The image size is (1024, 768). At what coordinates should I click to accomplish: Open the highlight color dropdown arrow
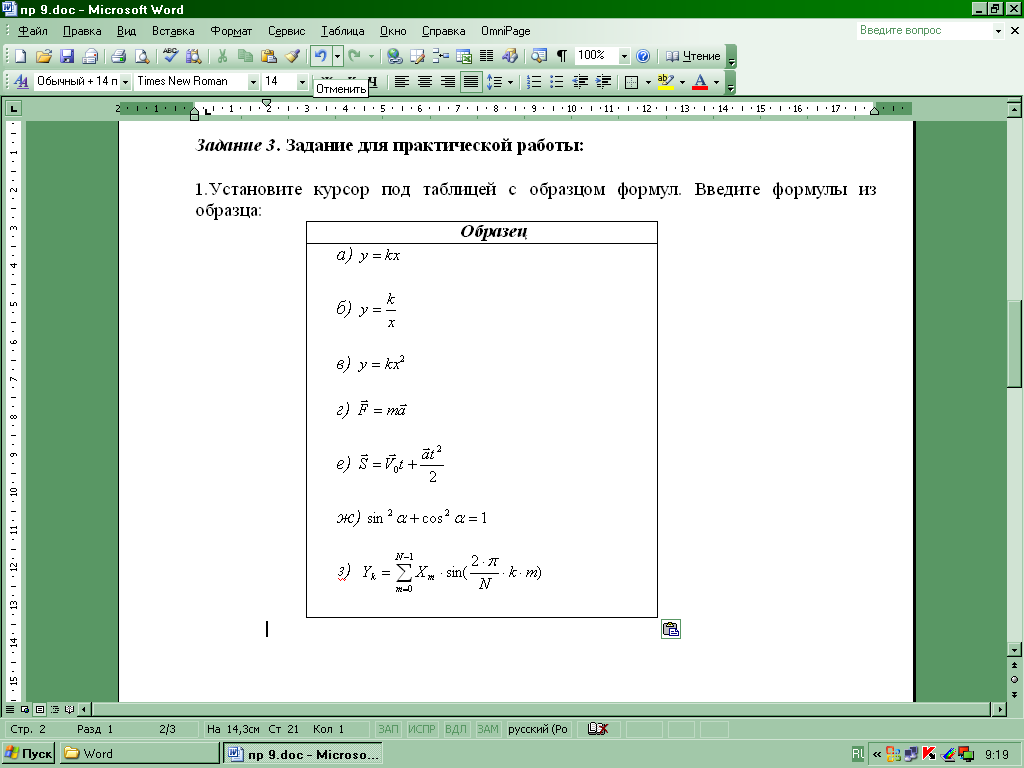coord(682,82)
